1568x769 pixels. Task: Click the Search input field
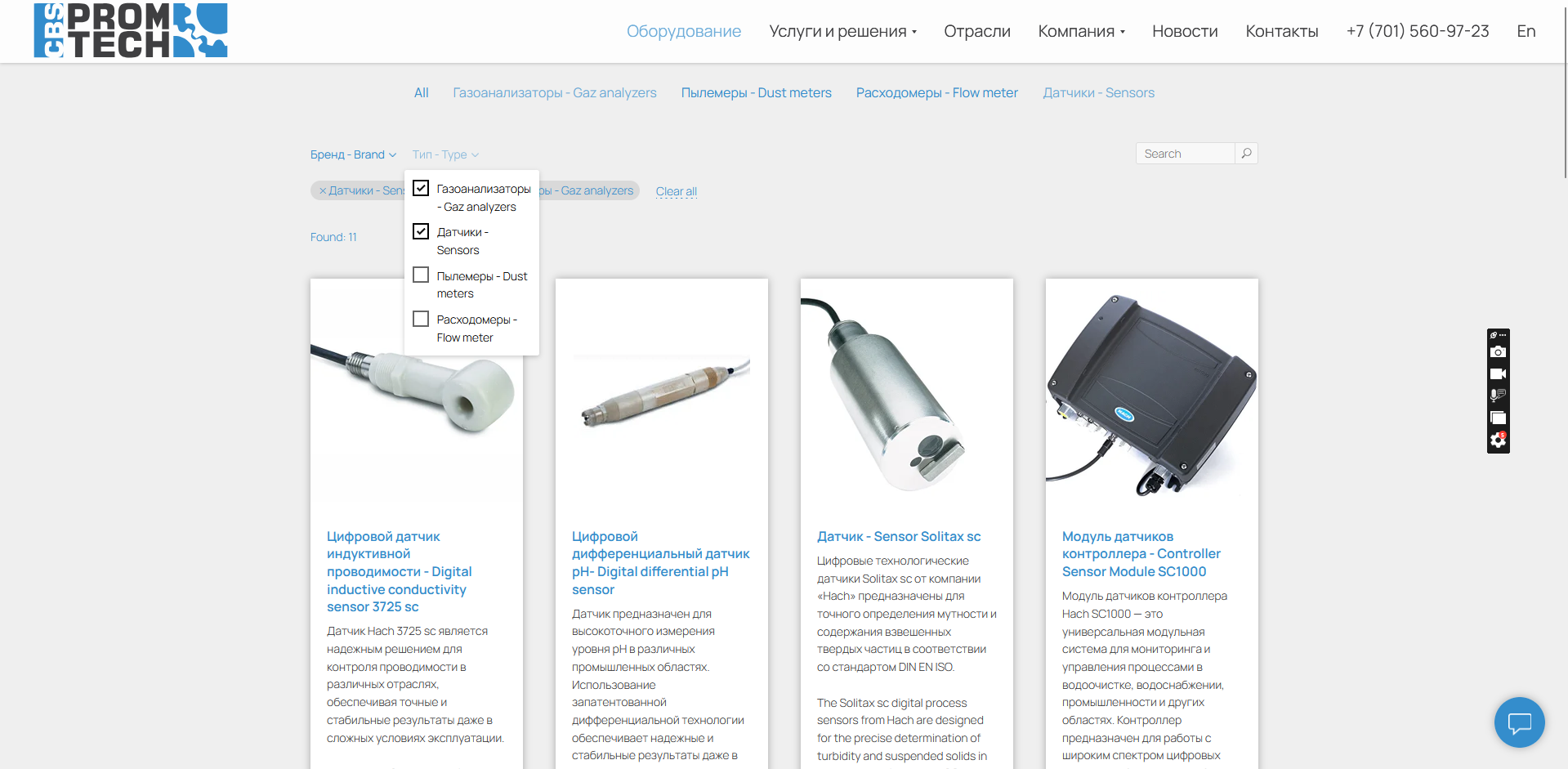point(1186,153)
